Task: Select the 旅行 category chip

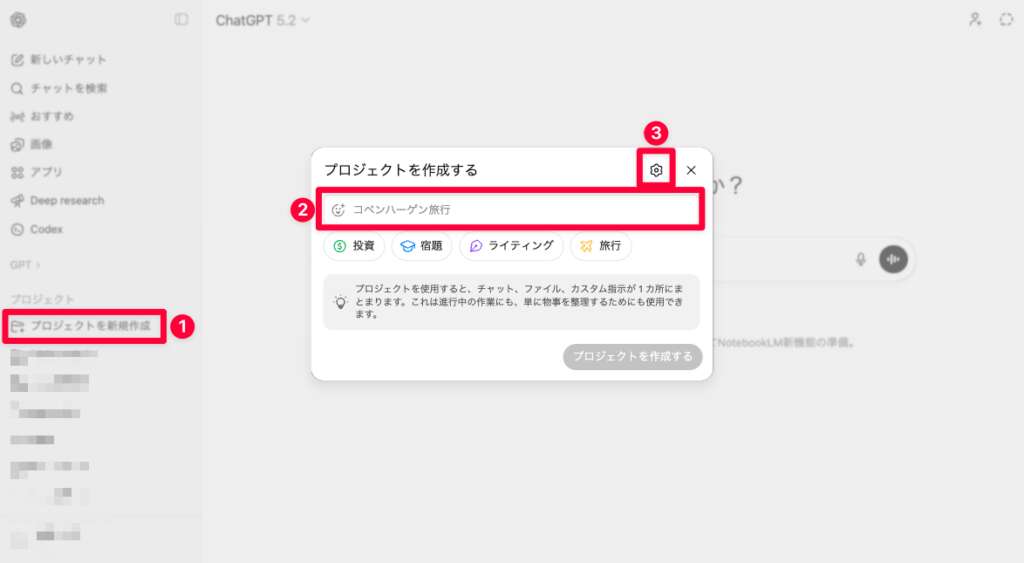Action: [x=601, y=246]
